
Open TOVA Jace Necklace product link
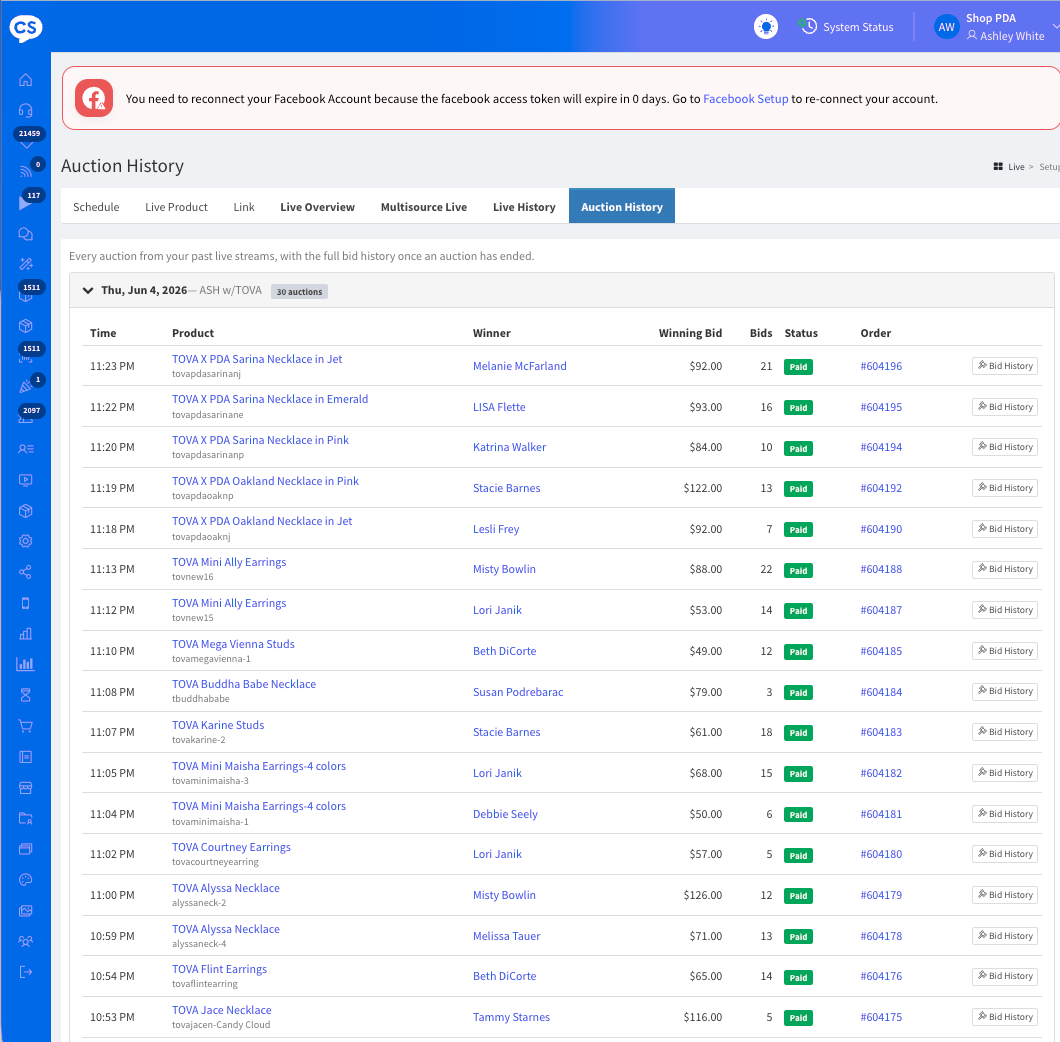pyautogui.click(x=222, y=1010)
